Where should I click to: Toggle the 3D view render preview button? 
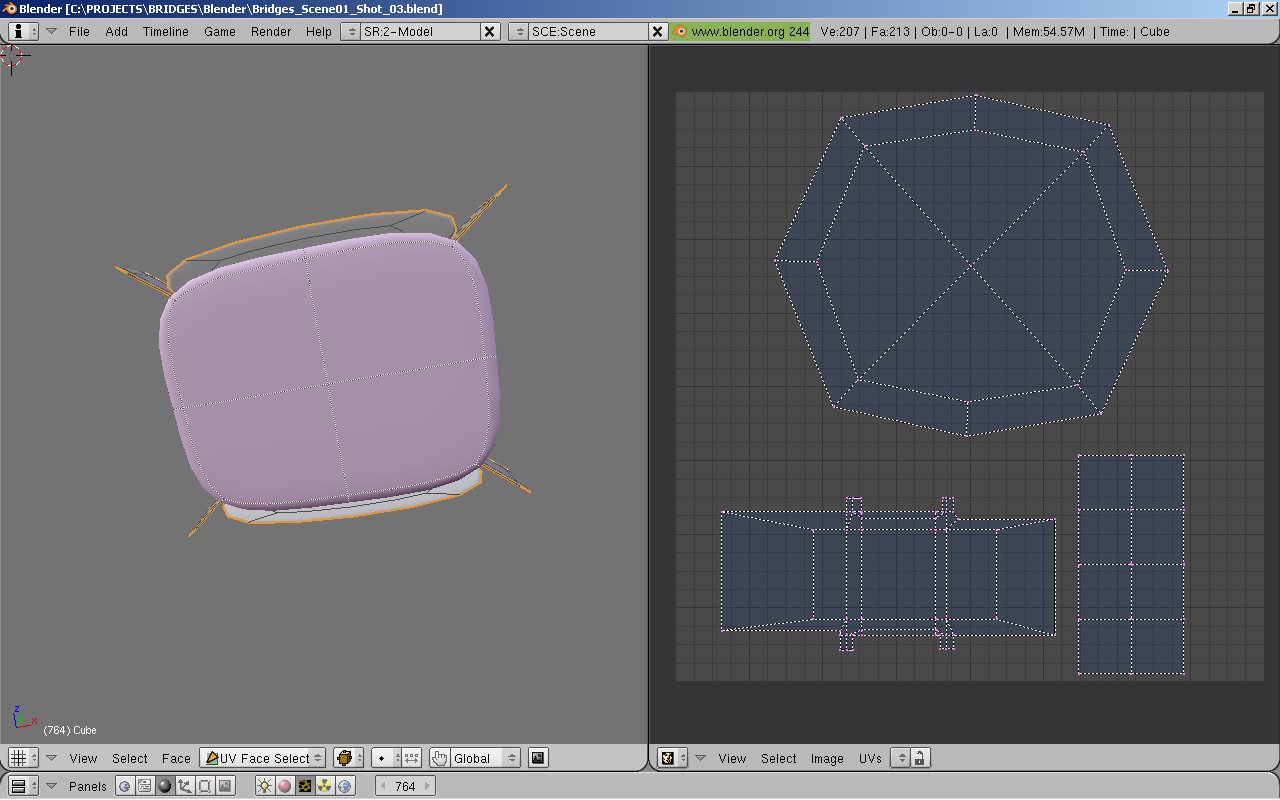(538, 758)
